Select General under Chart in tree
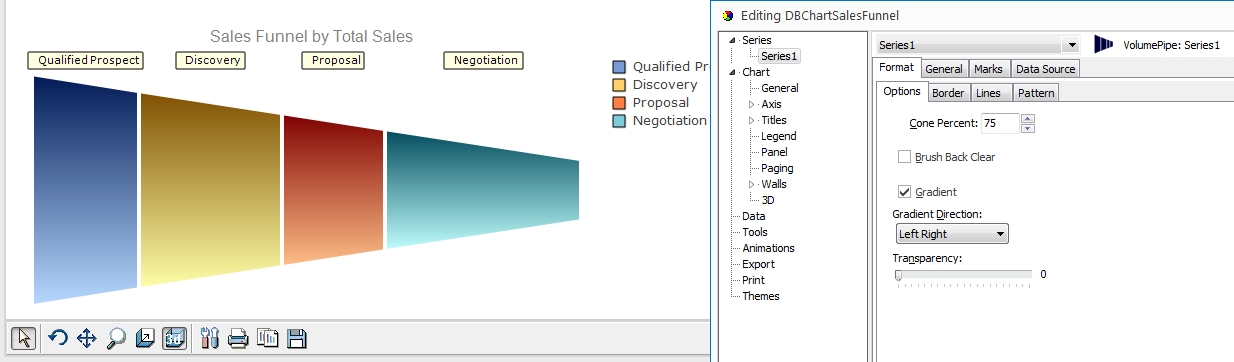The height and width of the screenshot is (362, 1234). click(780, 88)
